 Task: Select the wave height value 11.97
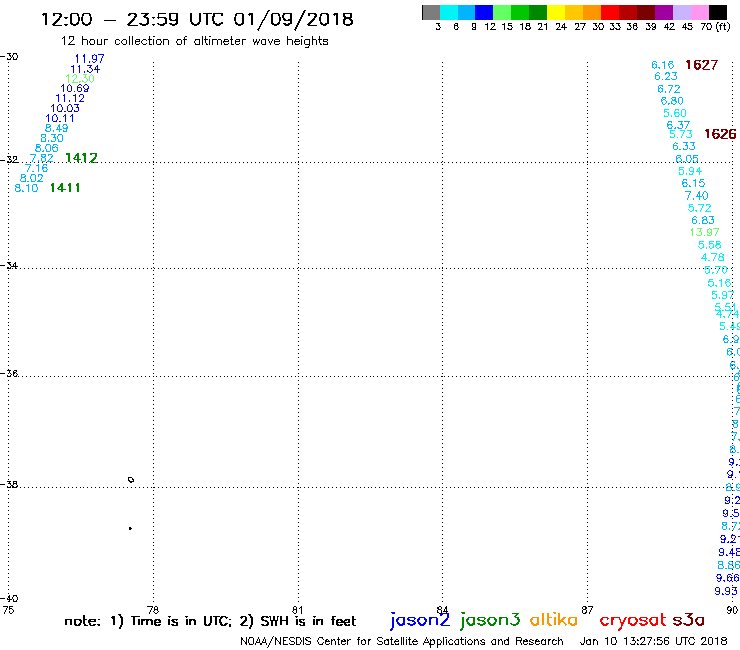pyautogui.click(x=90, y=59)
